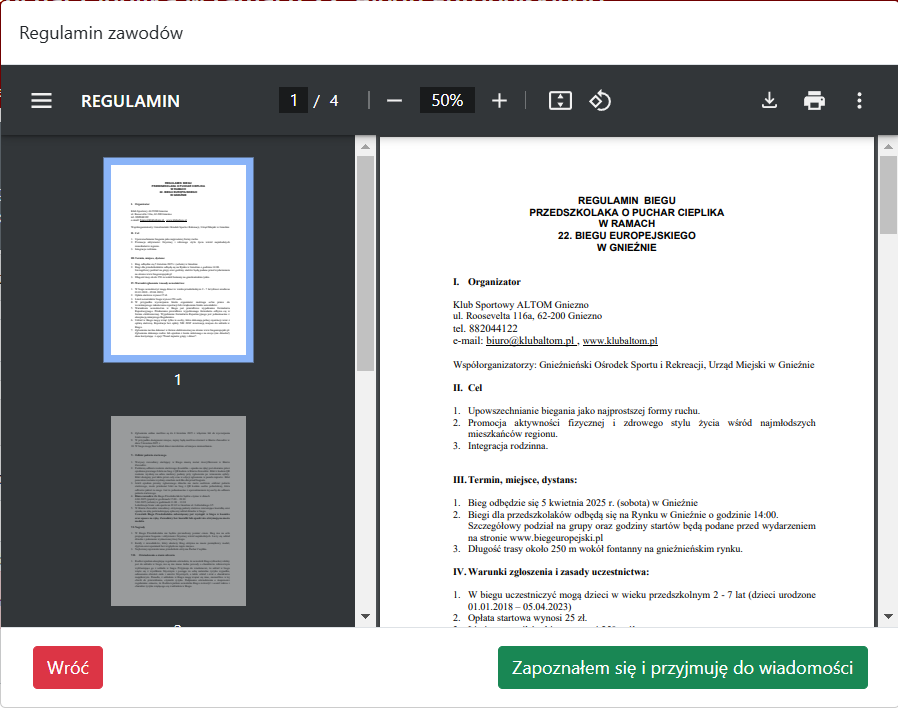Click the page number input field
The image size is (898, 708).
(293, 101)
